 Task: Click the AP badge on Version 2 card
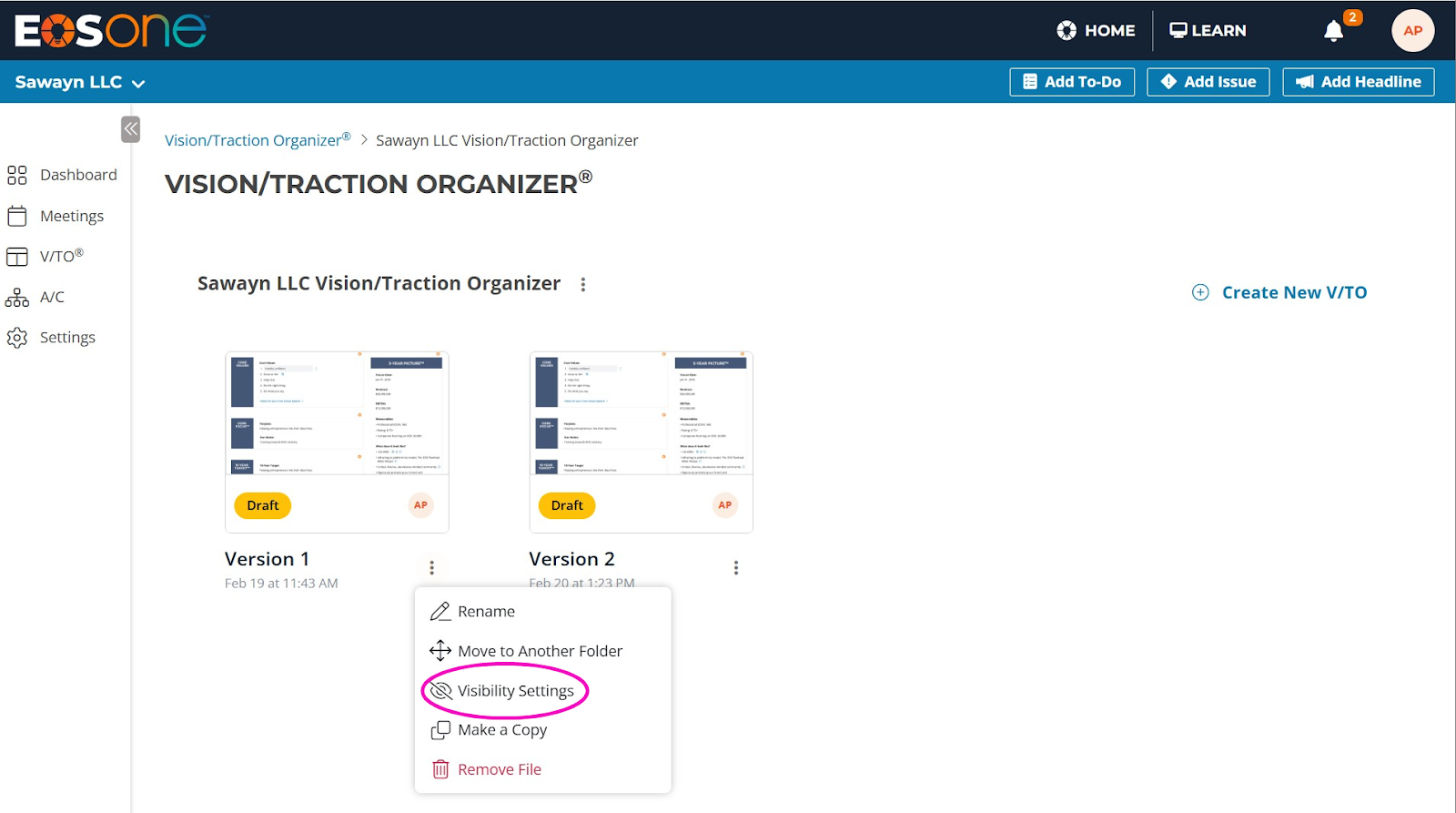[x=724, y=505]
